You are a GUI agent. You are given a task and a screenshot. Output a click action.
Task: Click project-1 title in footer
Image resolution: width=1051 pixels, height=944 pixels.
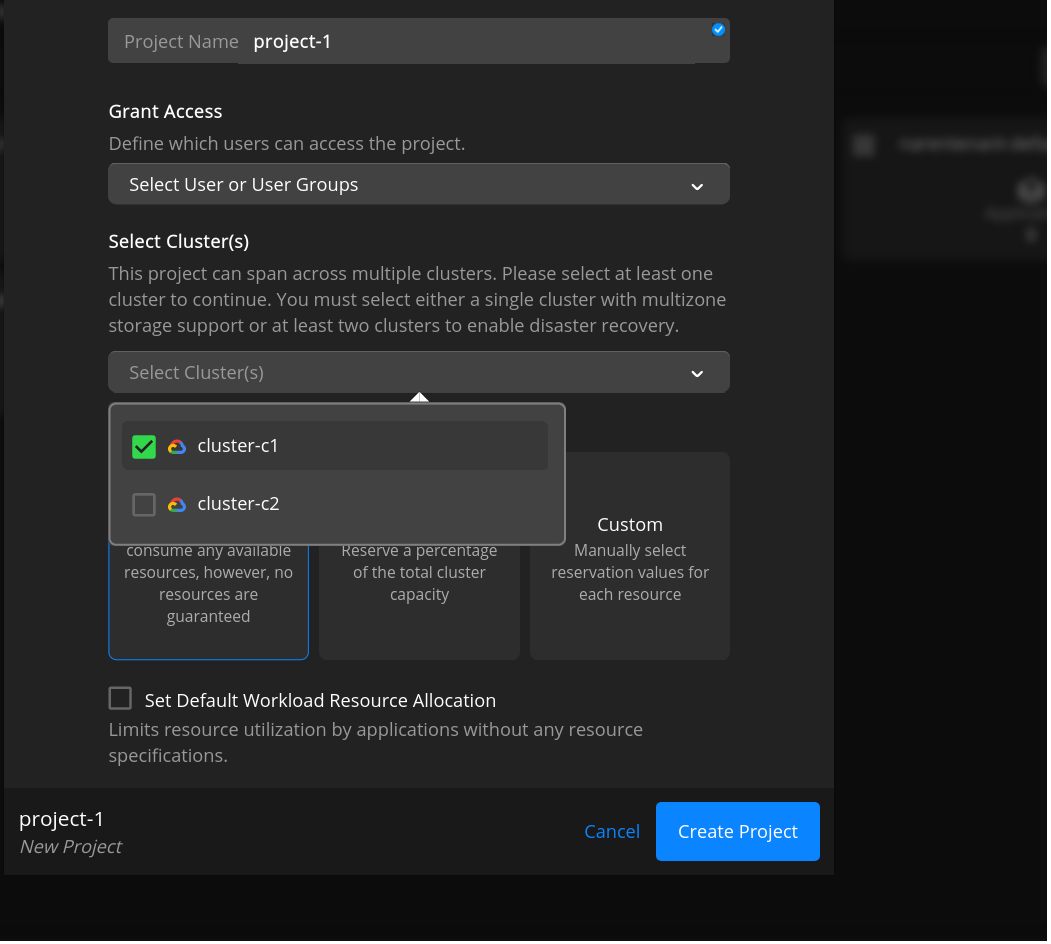pyautogui.click(x=62, y=820)
